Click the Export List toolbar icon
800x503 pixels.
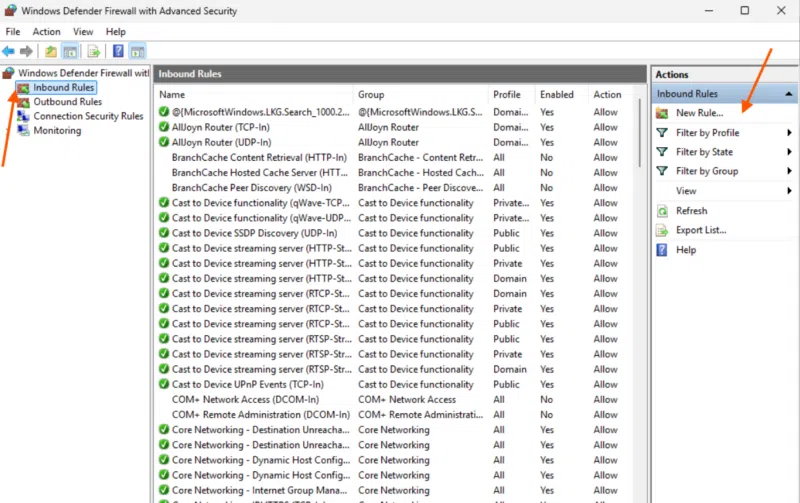(x=94, y=51)
